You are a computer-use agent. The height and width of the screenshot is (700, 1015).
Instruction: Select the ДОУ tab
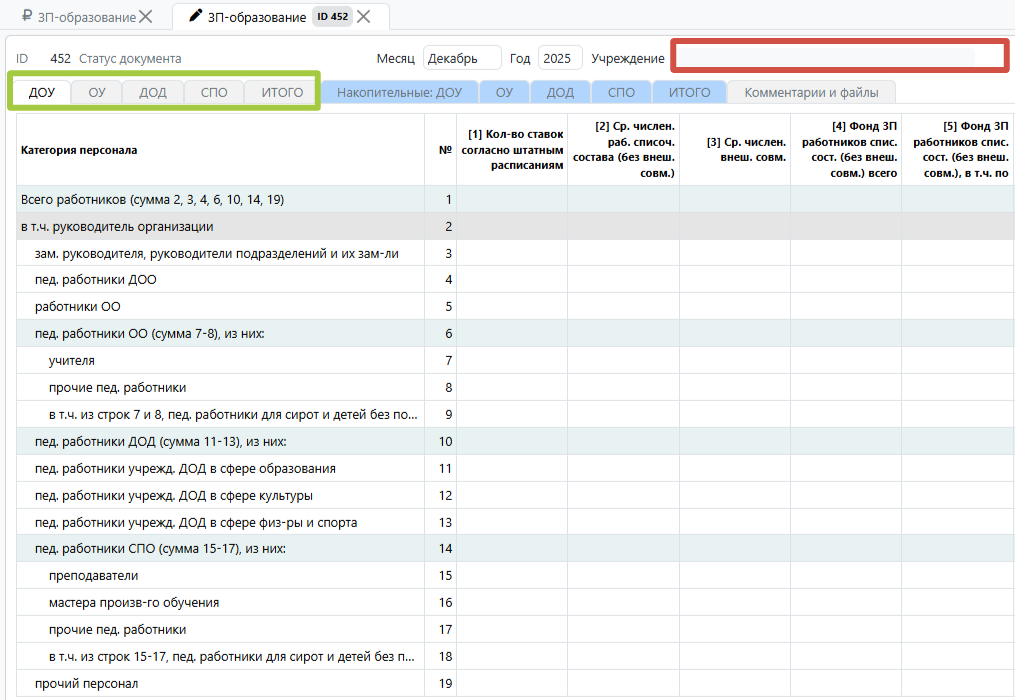[x=42, y=93]
